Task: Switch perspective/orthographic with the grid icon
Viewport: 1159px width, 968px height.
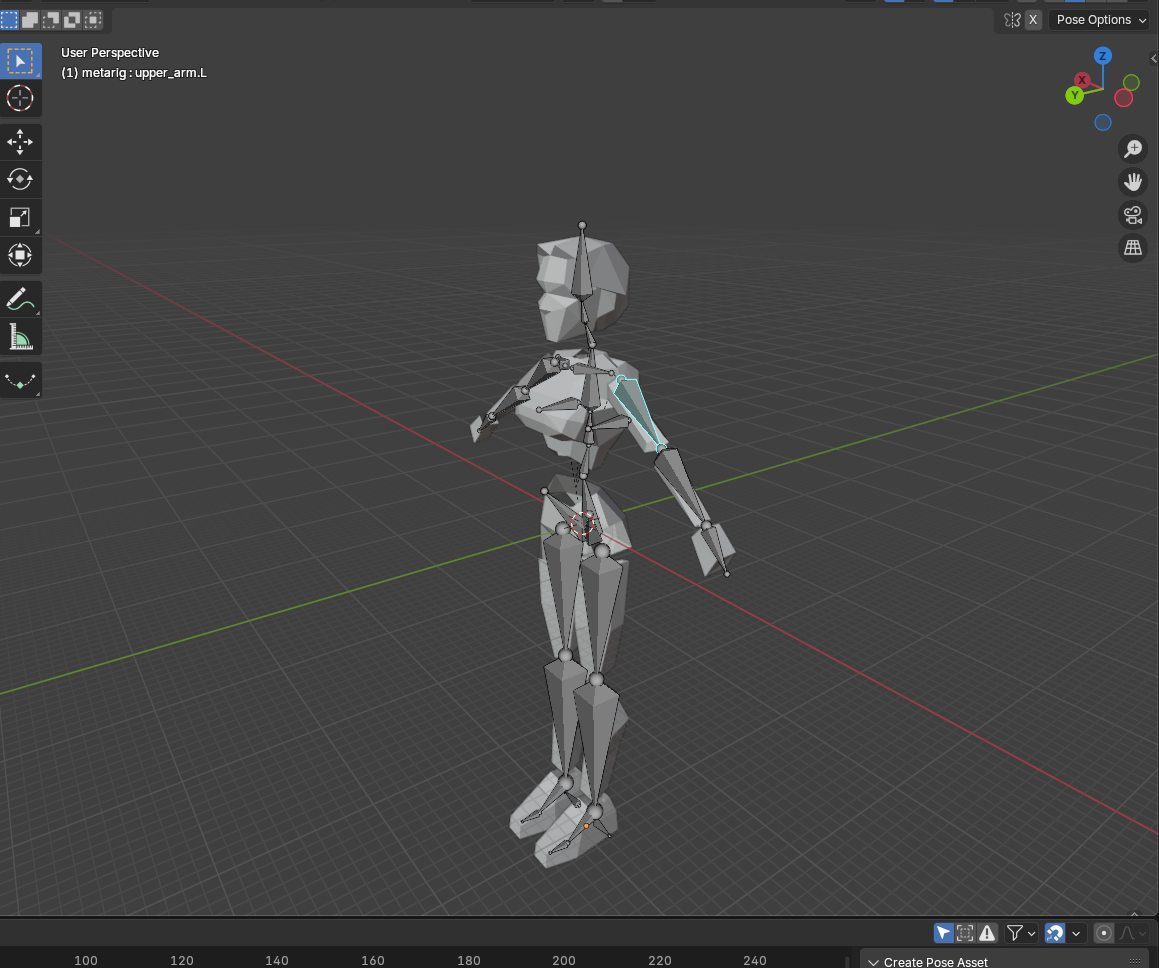Action: [x=1133, y=248]
